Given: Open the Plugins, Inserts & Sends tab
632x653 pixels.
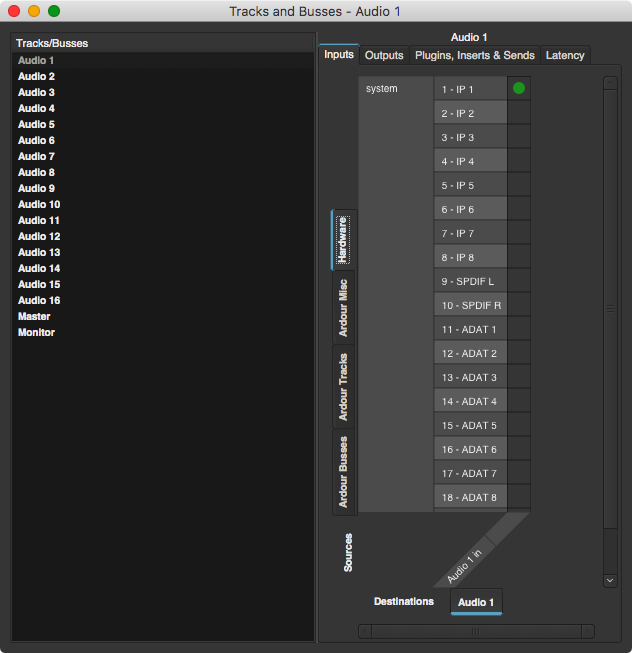Looking at the screenshot, I should [474, 55].
